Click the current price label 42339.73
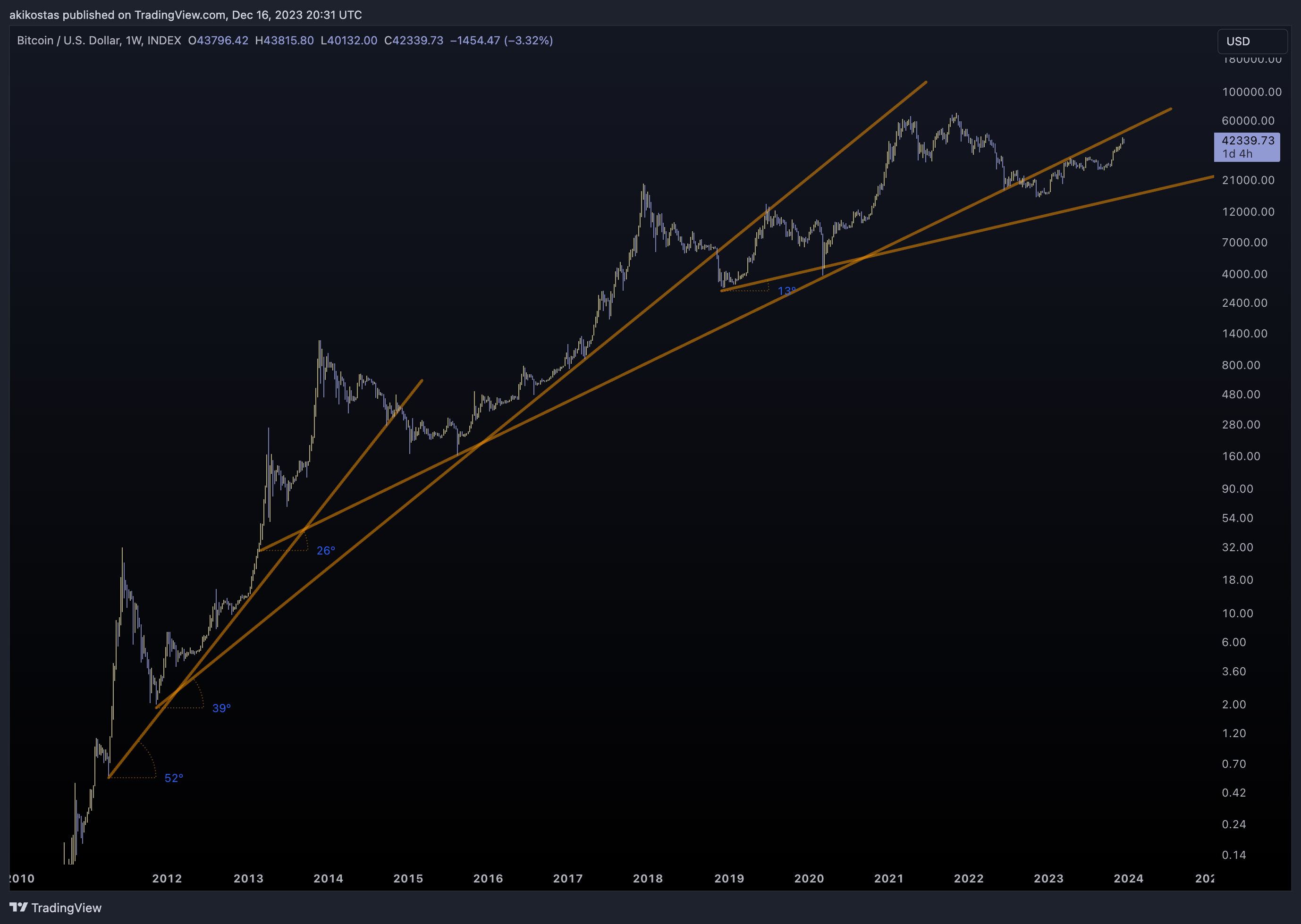The height and width of the screenshot is (924, 1301). pos(1248,141)
